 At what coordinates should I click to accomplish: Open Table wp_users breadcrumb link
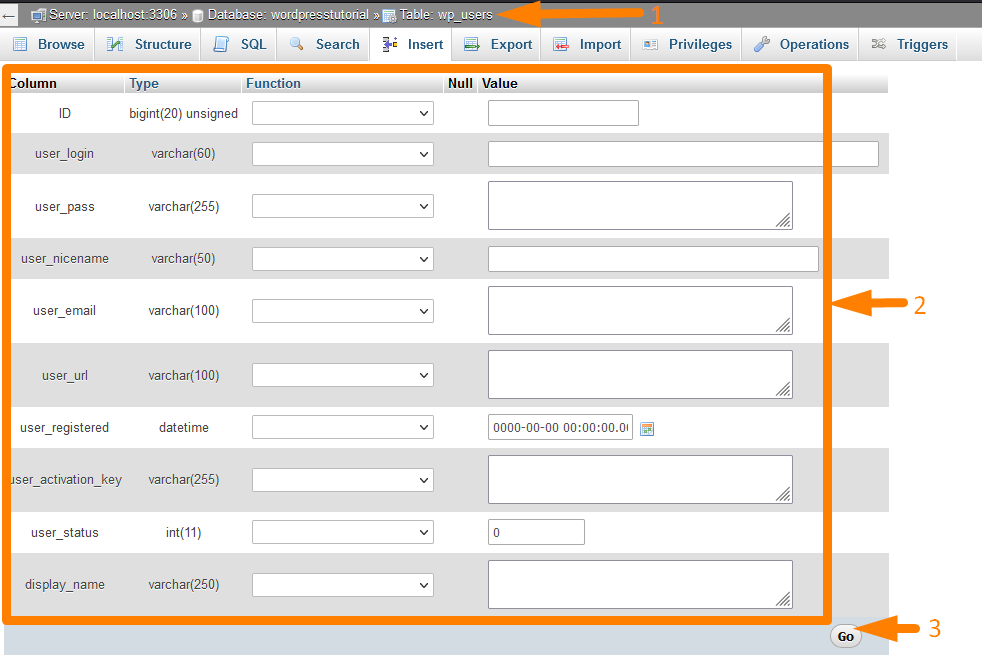[446, 15]
